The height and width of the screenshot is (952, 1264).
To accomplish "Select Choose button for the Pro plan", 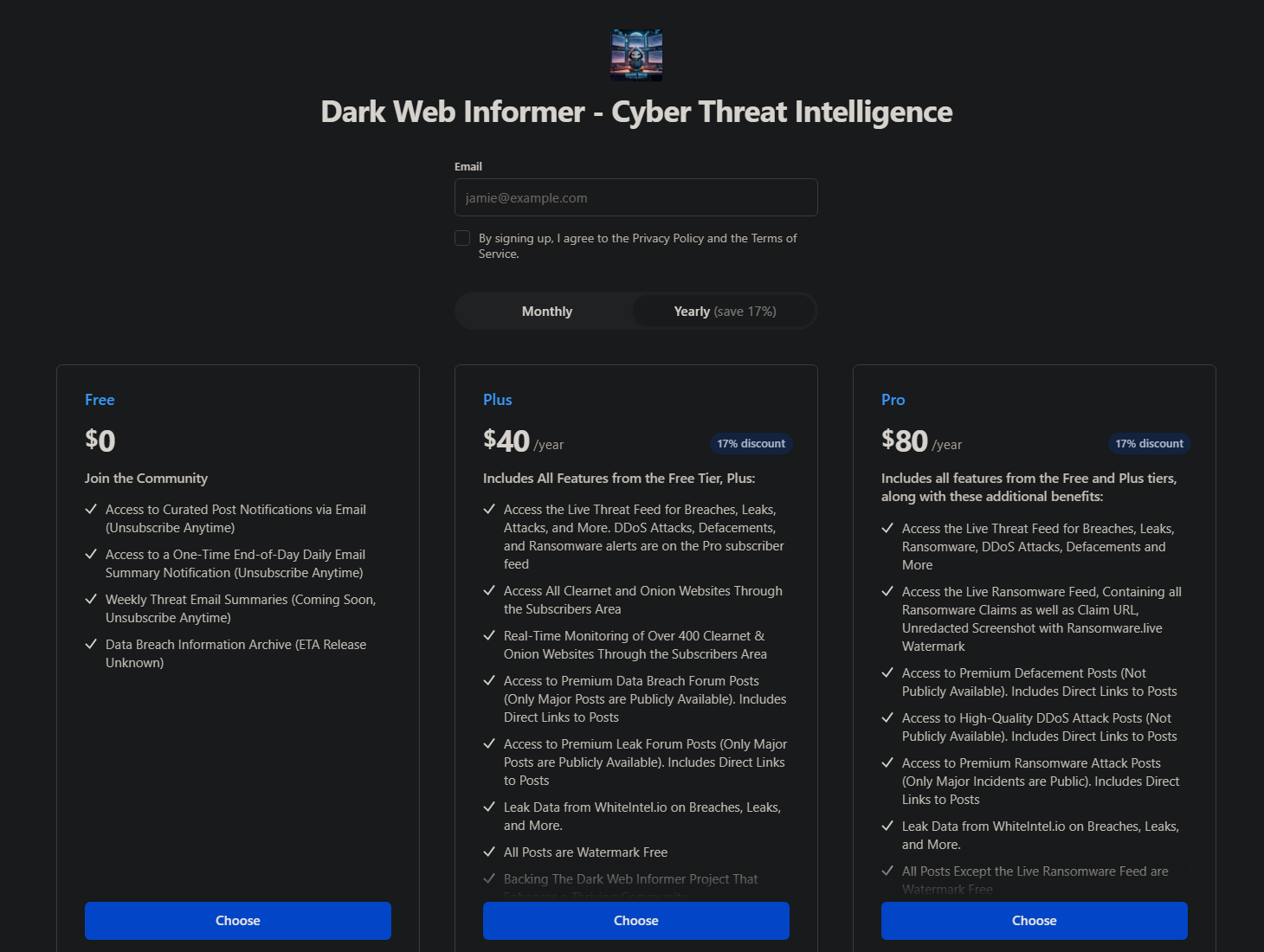I will pos(1034,921).
